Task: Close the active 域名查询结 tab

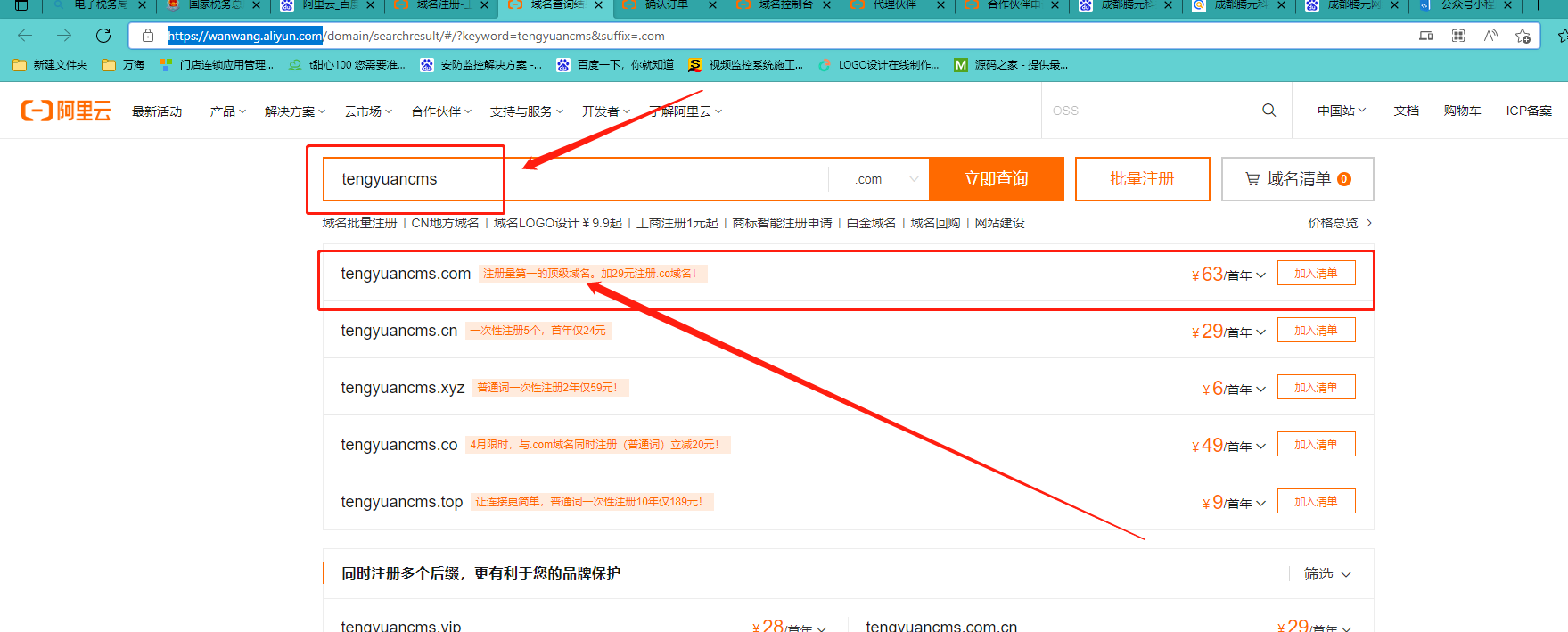Action: point(599,4)
